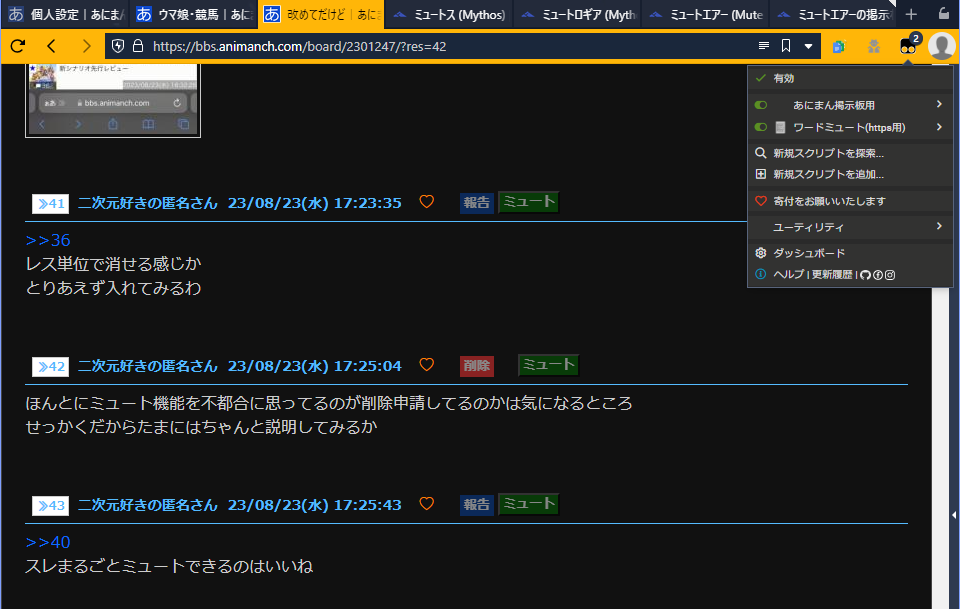Image resolution: width=960 pixels, height=609 pixels.
Task: Like post 42 with heart icon
Action: tap(427, 365)
